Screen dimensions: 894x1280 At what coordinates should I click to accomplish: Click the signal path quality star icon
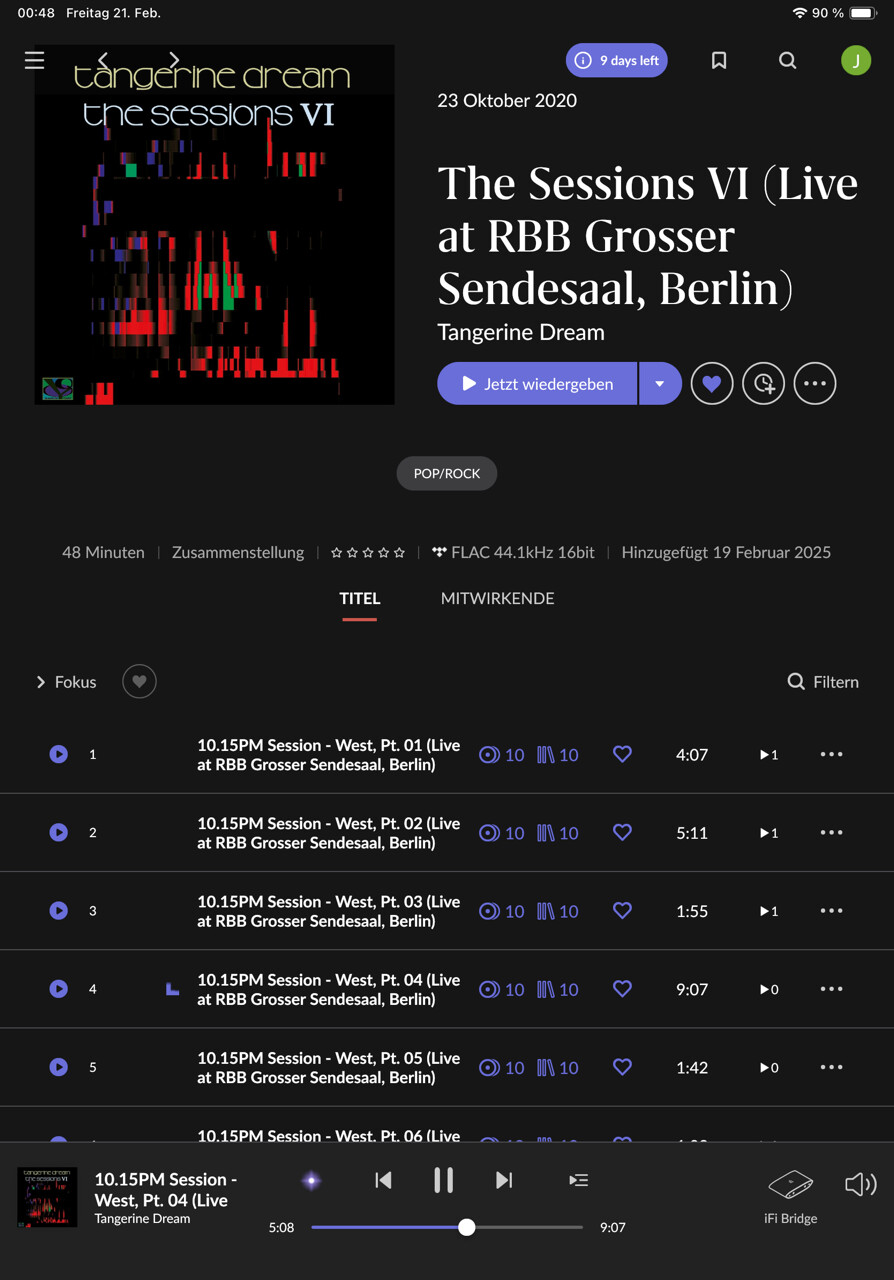pyautogui.click(x=311, y=1181)
